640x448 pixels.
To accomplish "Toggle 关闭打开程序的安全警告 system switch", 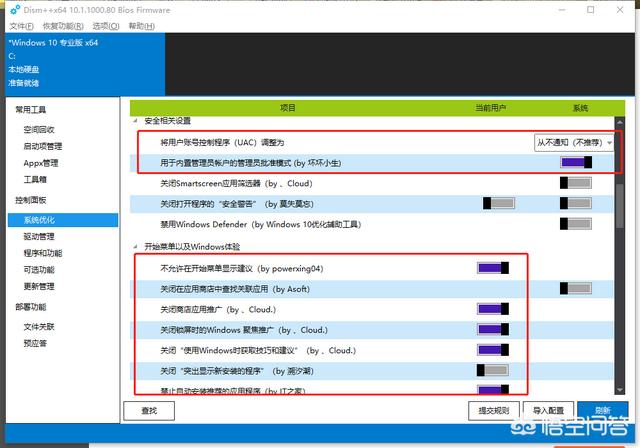I will [x=576, y=203].
